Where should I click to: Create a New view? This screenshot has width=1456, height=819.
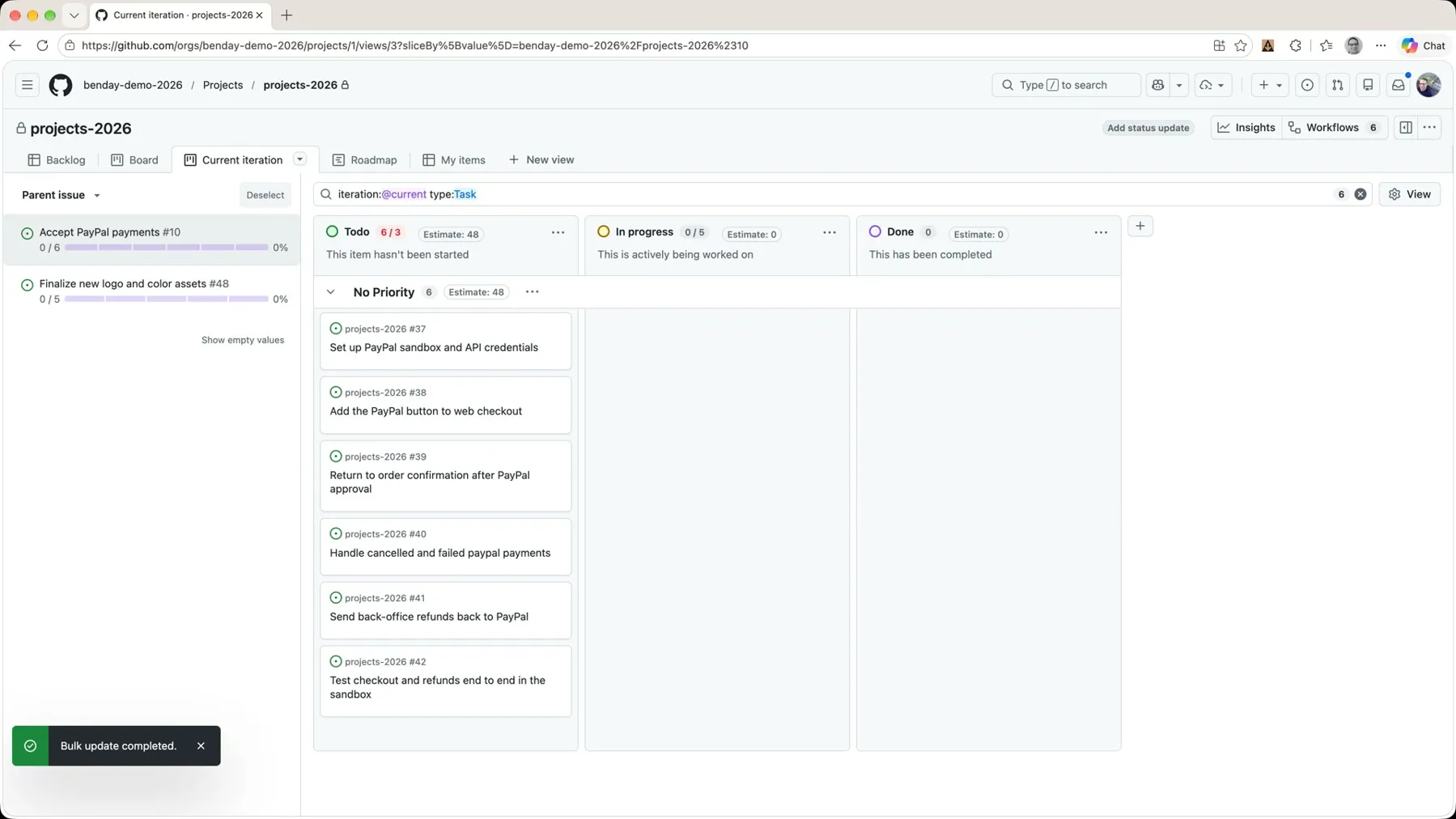tap(541, 160)
